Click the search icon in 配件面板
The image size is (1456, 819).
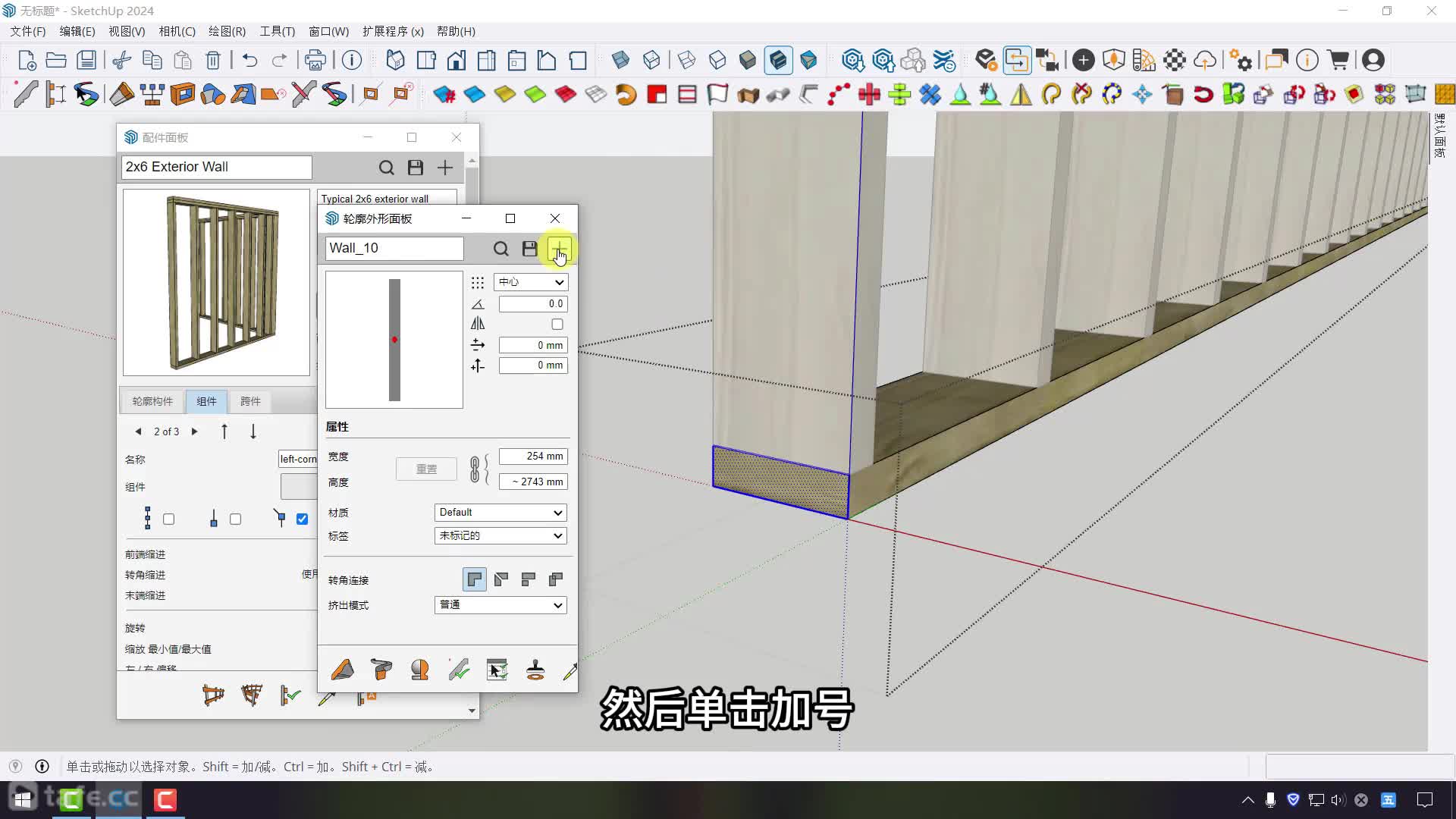386,168
